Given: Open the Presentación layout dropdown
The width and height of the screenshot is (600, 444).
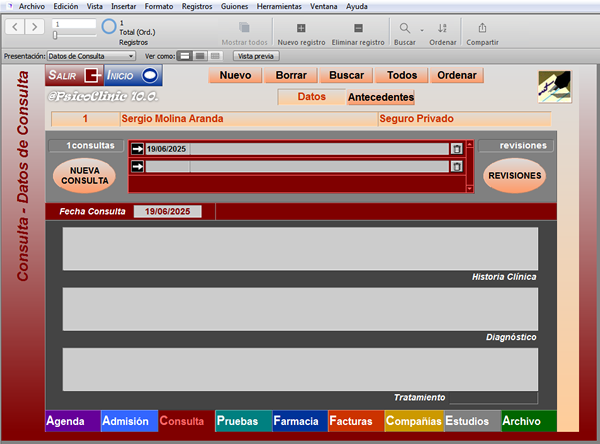Looking at the screenshot, I should point(91,56).
